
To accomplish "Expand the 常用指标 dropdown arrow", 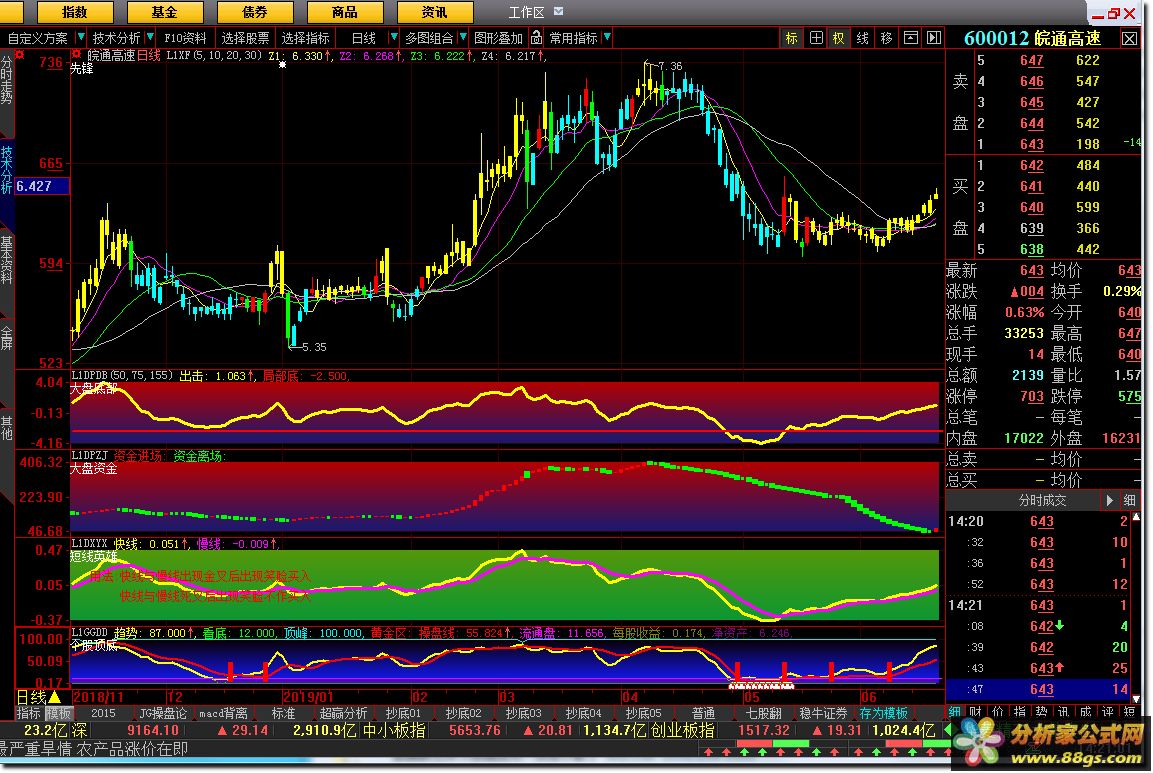I will 607,37.
